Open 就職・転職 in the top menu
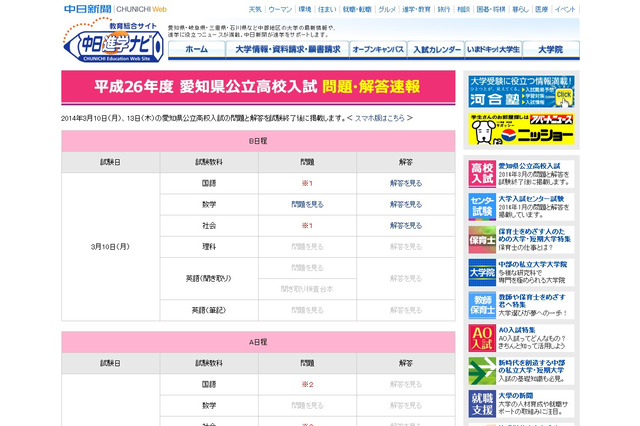The height and width of the screenshot is (426, 640). click(x=357, y=9)
